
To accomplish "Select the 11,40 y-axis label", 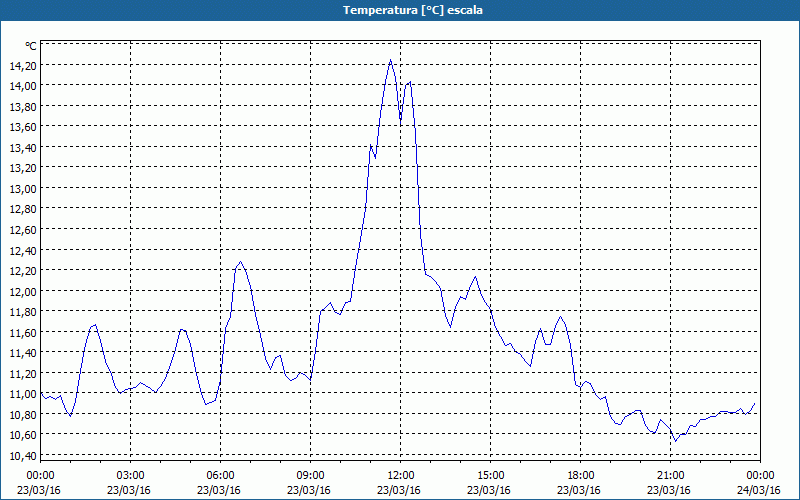I will 23,353.
